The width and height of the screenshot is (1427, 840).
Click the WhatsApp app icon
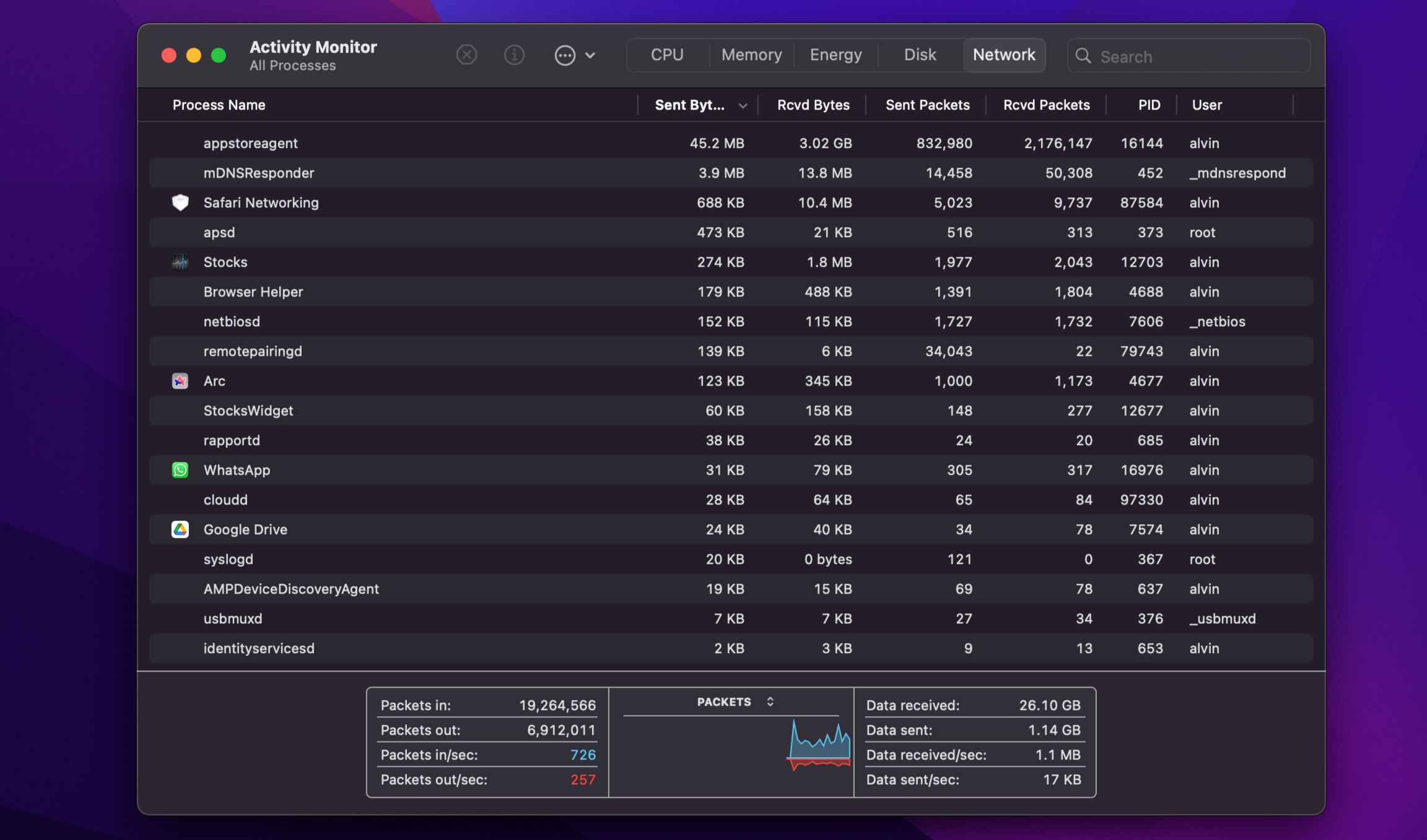pyautogui.click(x=180, y=470)
